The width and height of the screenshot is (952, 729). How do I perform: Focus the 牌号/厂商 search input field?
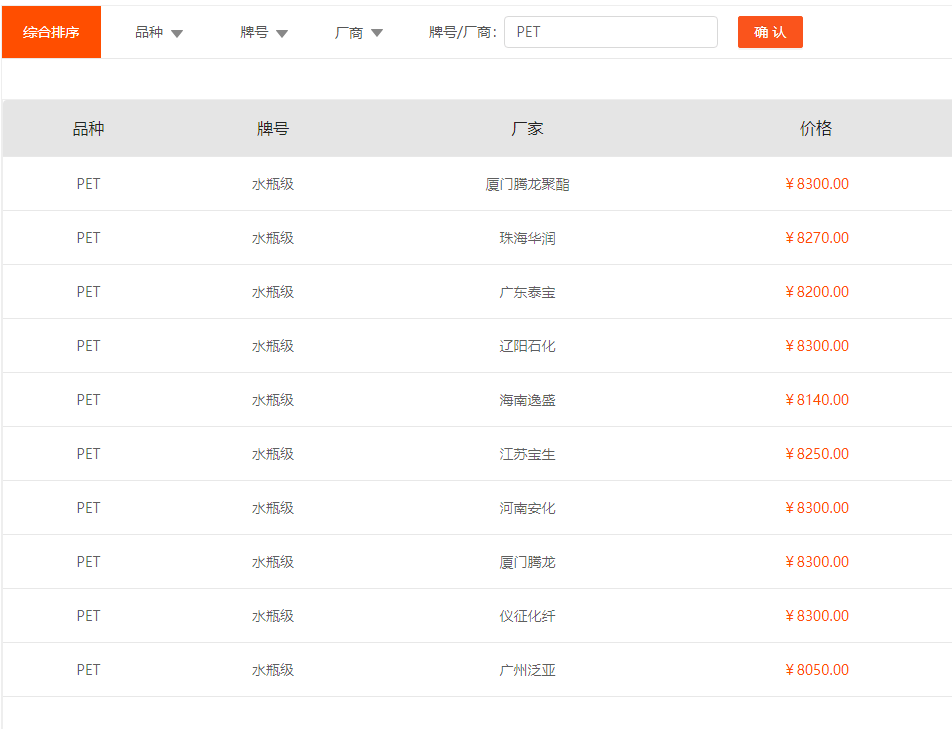[611, 32]
